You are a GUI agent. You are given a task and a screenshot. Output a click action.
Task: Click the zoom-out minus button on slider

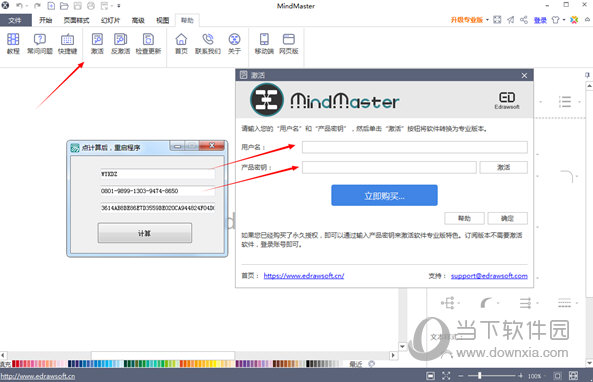pos(460,376)
